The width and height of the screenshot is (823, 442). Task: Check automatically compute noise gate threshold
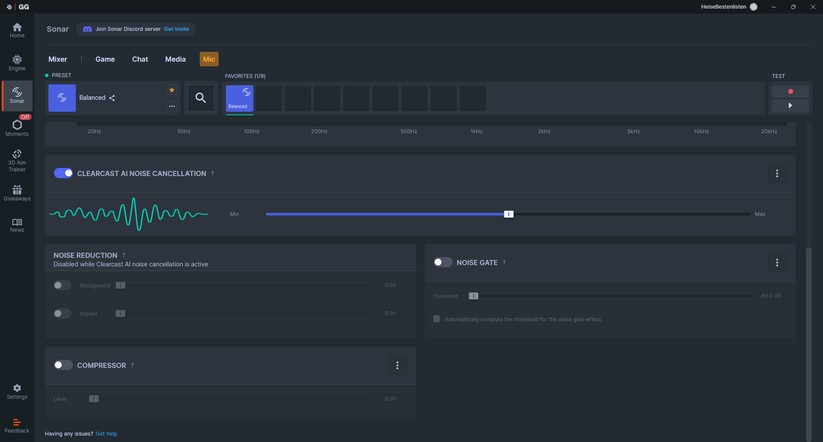click(x=437, y=319)
